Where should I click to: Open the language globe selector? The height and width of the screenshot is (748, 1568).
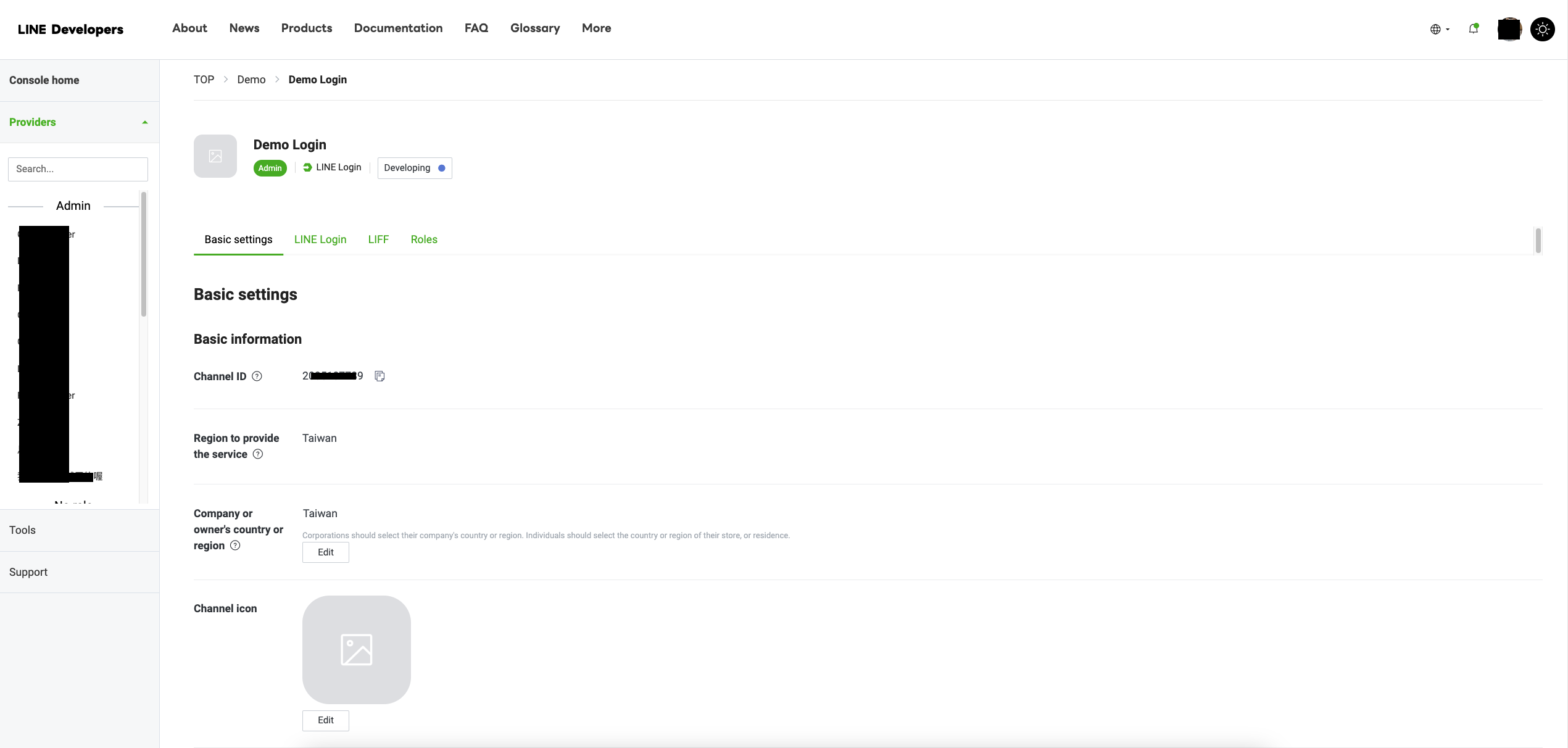[x=1436, y=29]
